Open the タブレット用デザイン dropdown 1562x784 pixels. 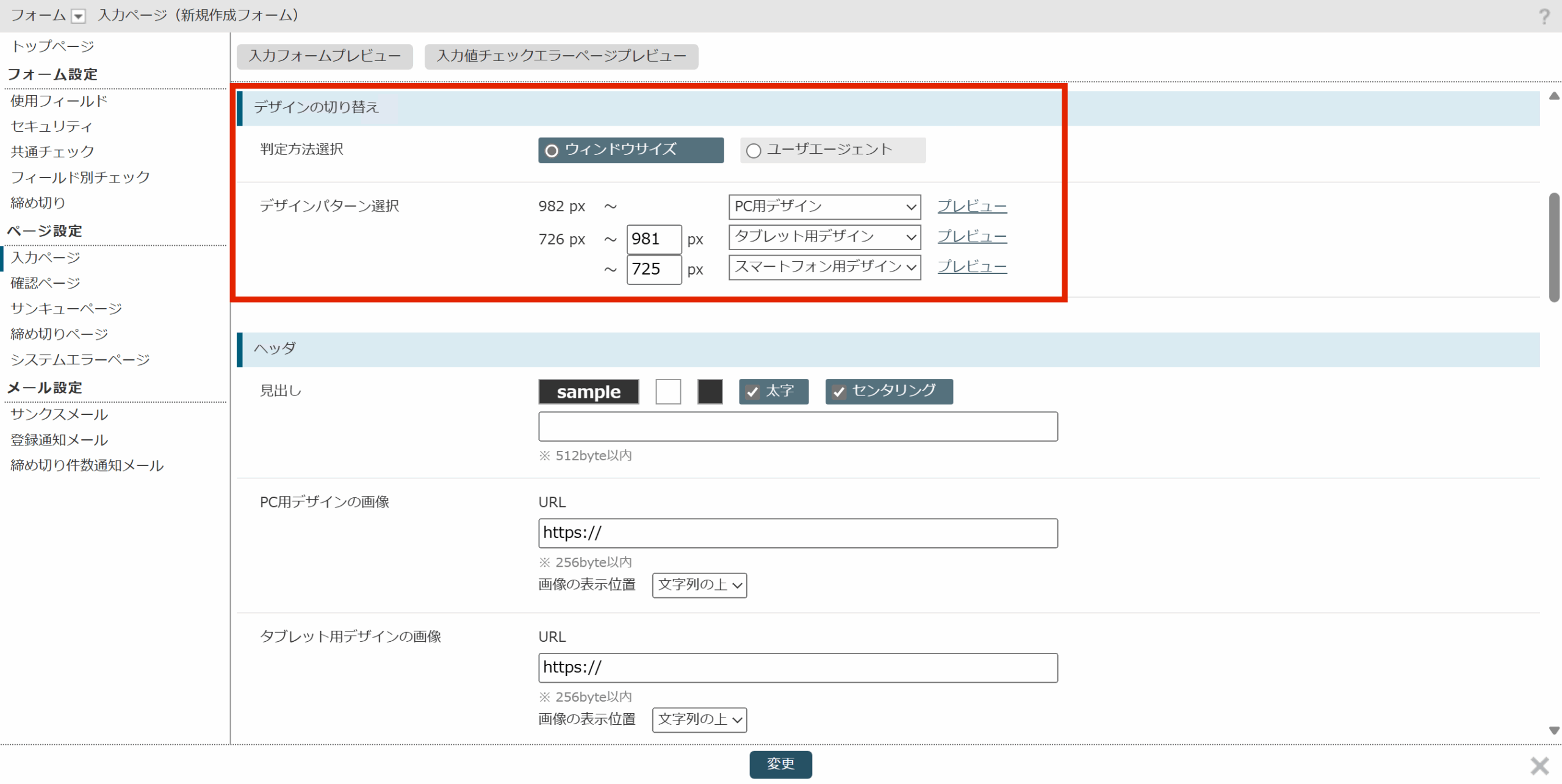point(824,237)
